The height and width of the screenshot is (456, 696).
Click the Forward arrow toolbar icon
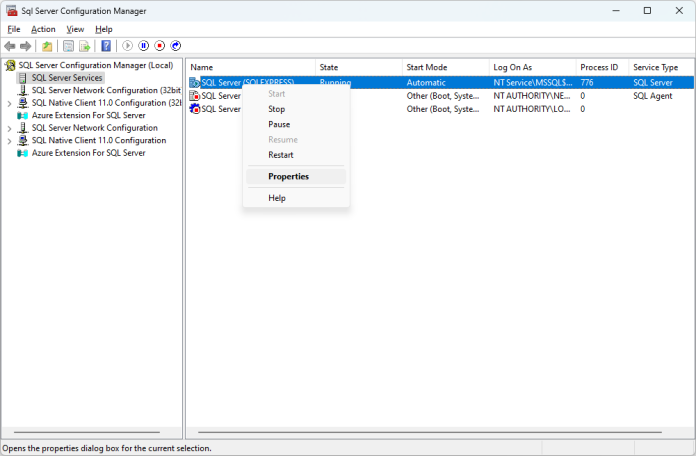tap(26, 46)
